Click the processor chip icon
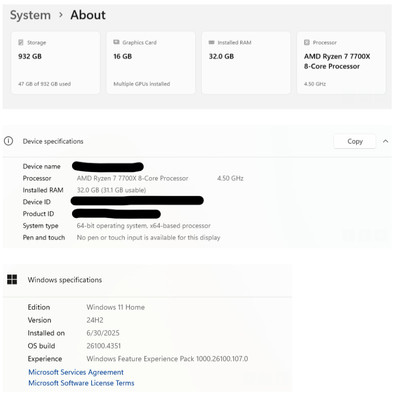This screenshot has height=395, width=400. tap(307, 42)
